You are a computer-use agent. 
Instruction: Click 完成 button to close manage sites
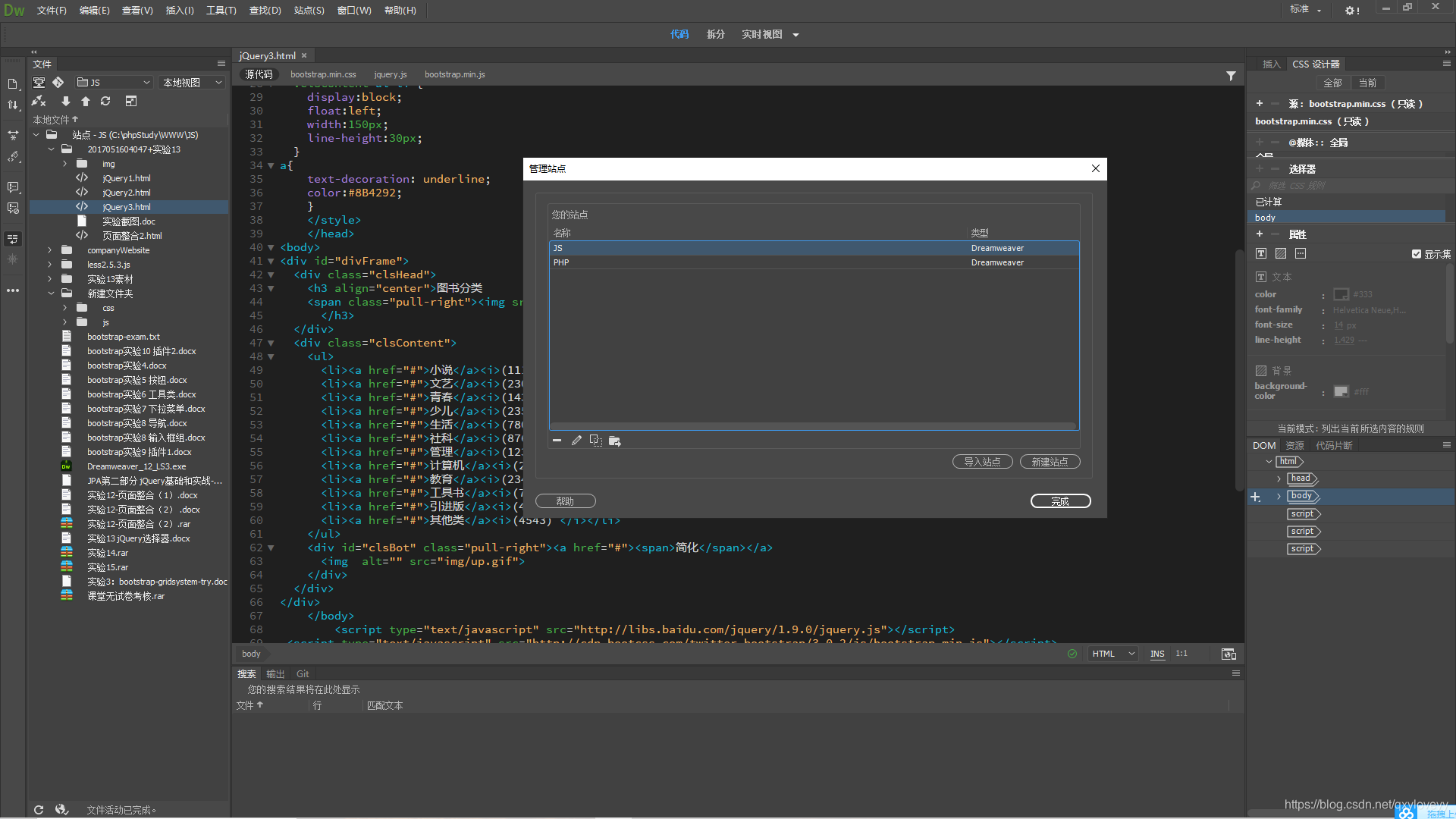[x=1060, y=501]
